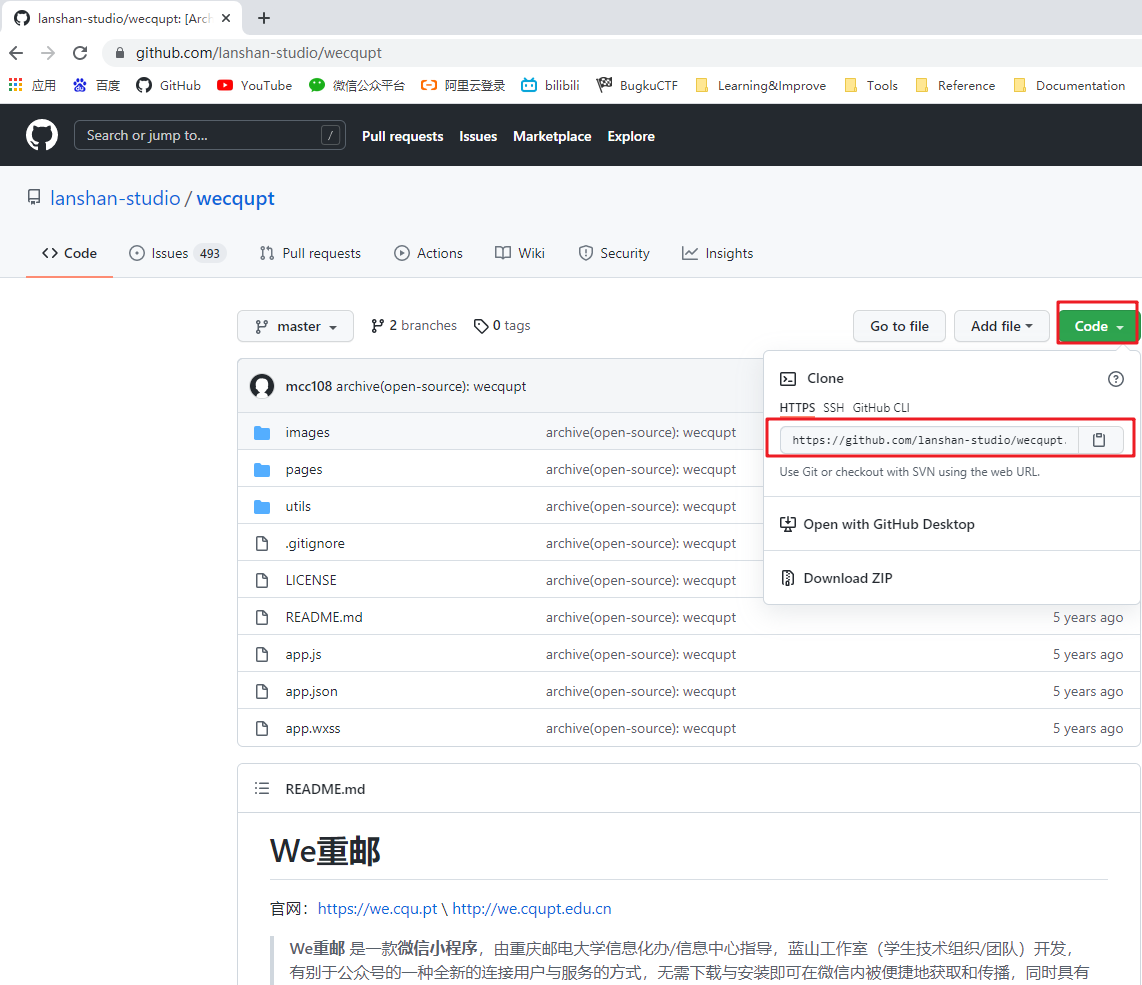1142x985 pixels.
Task: Open Marketplace in the top header
Action: (x=552, y=136)
